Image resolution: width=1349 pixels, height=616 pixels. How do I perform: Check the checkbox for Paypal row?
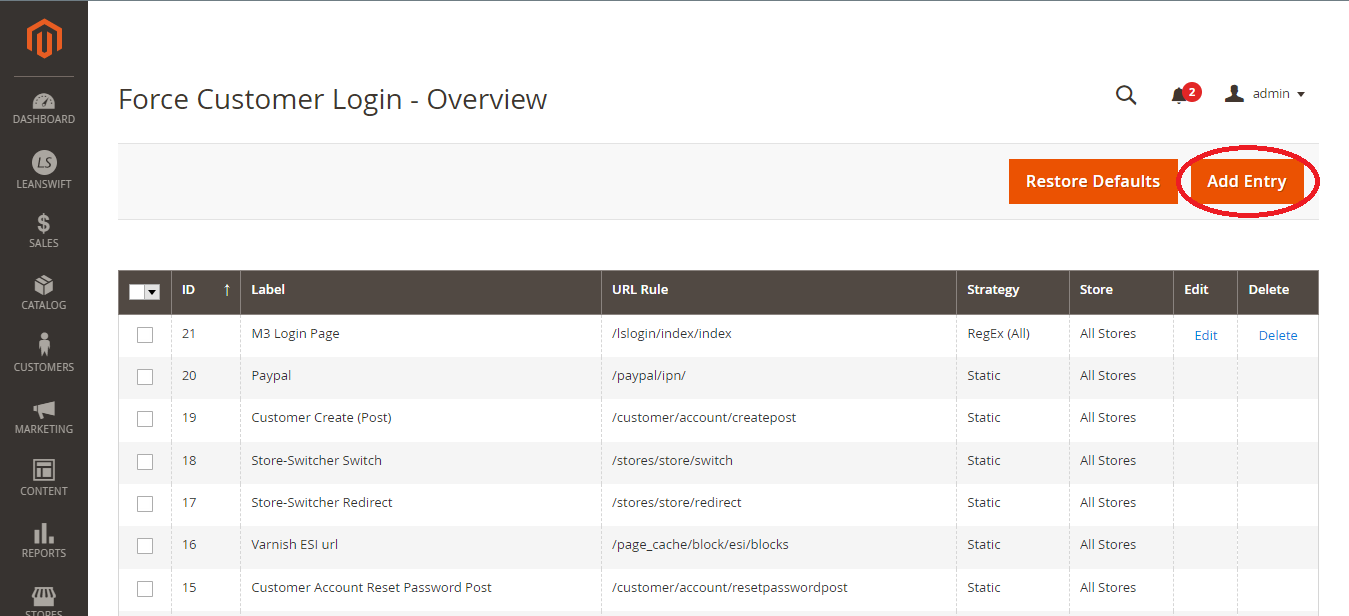[x=144, y=376]
